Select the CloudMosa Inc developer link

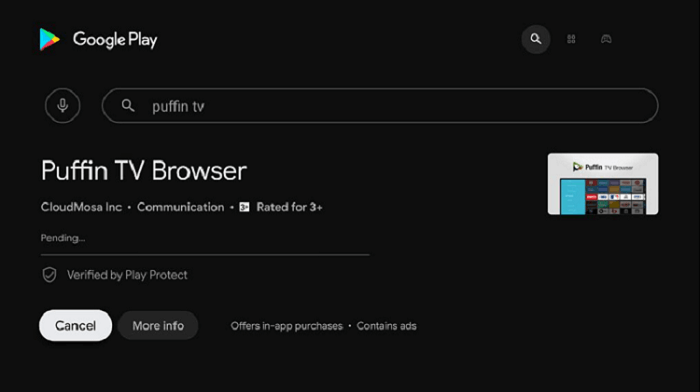[81, 207]
